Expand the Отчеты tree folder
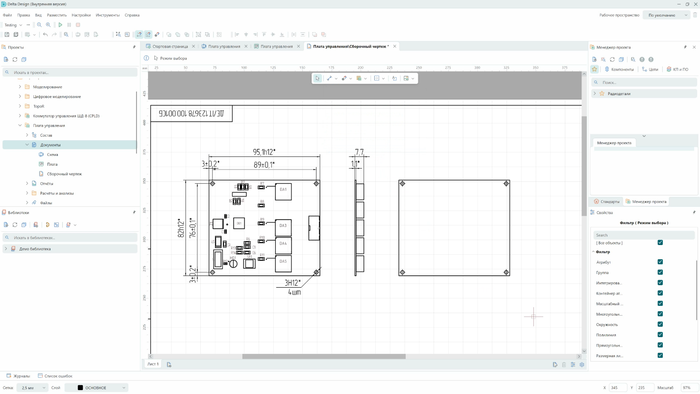 [27, 183]
